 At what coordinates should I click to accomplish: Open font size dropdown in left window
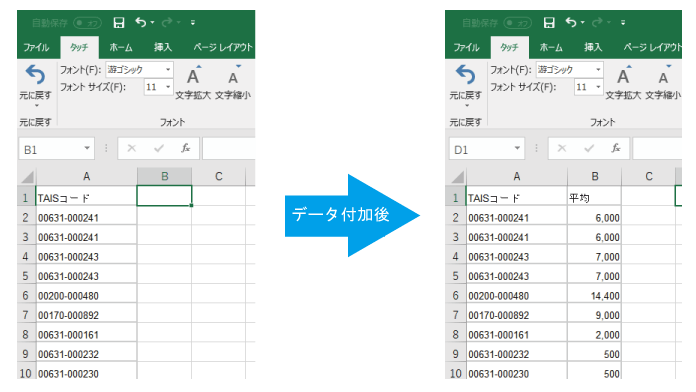coord(168,87)
